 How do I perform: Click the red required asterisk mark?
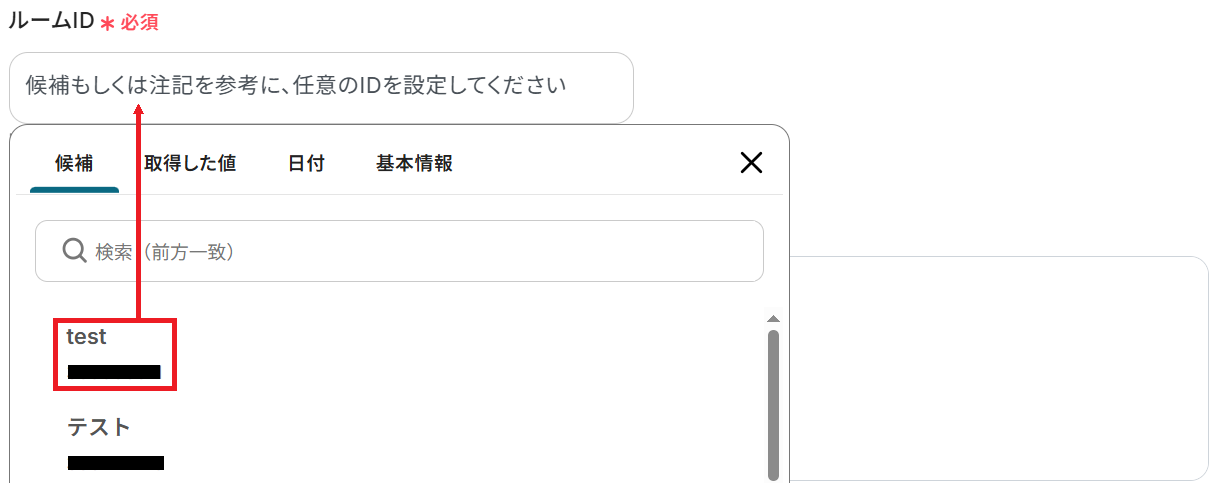pyautogui.click(x=107, y=22)
